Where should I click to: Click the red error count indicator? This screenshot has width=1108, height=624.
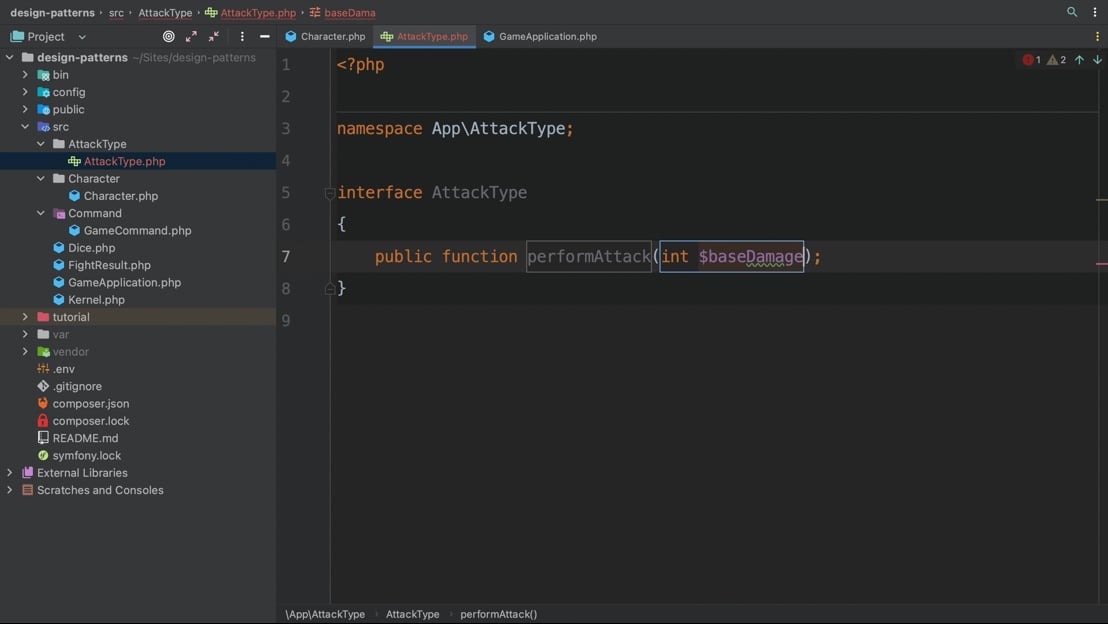click(1031, 60)
